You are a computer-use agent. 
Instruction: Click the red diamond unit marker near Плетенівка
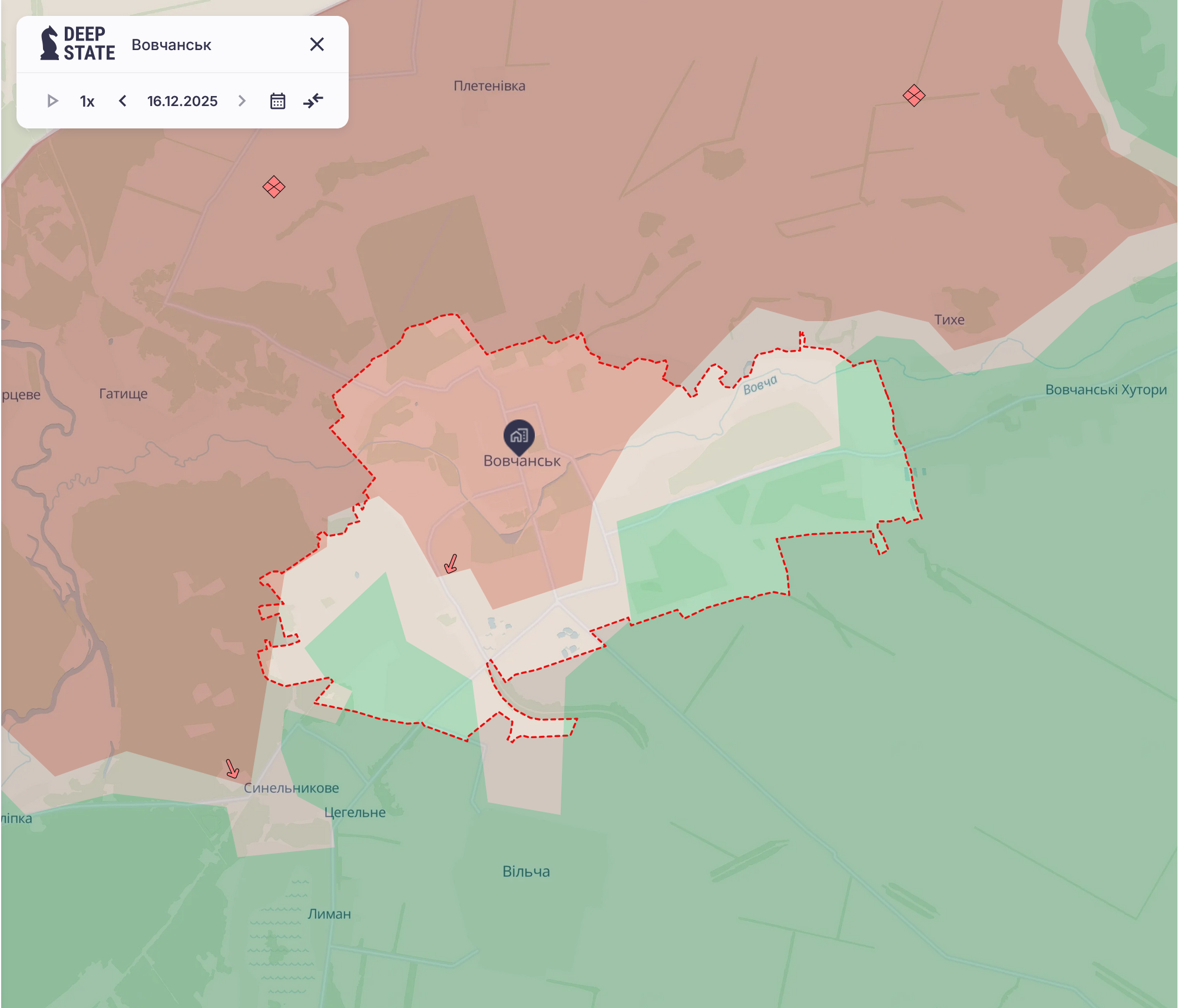pos(914,94)
